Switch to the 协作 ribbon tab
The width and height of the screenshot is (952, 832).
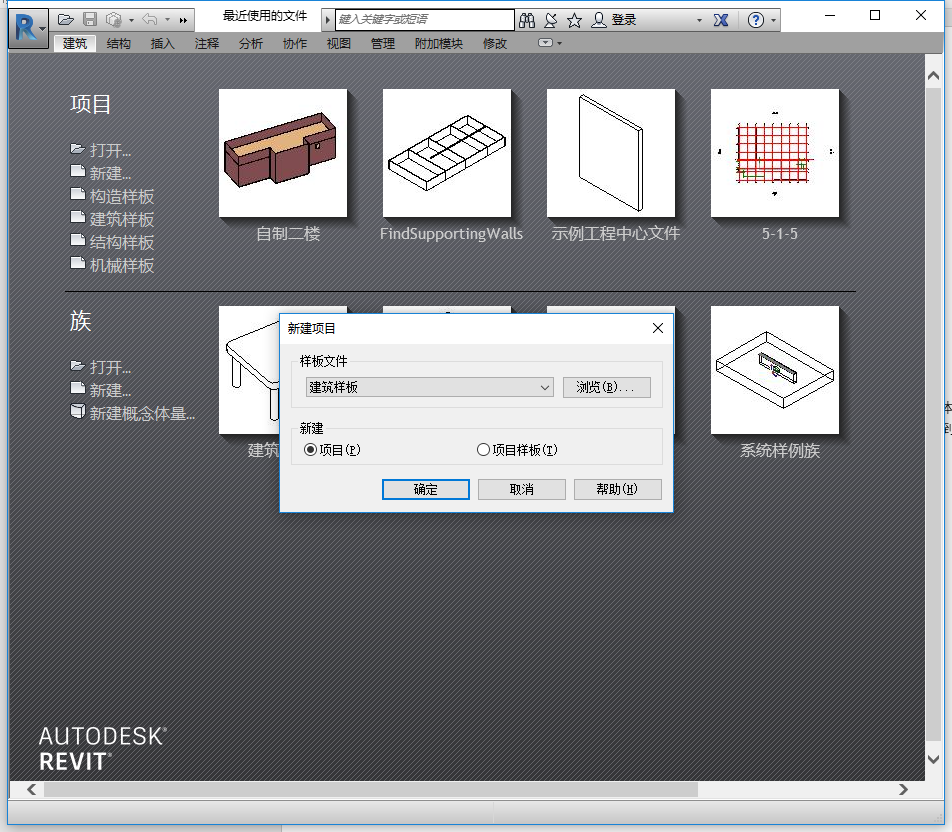click(294, 43)
